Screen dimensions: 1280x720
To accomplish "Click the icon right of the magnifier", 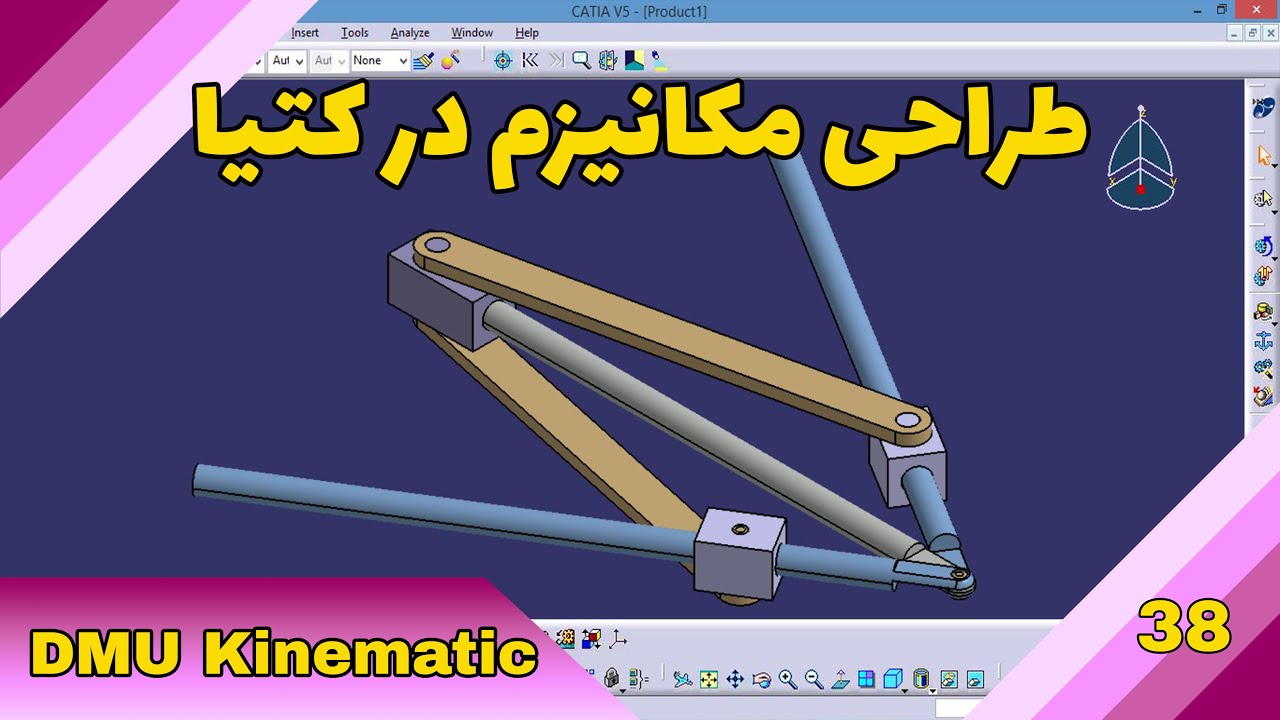I will tap(607, 61).
